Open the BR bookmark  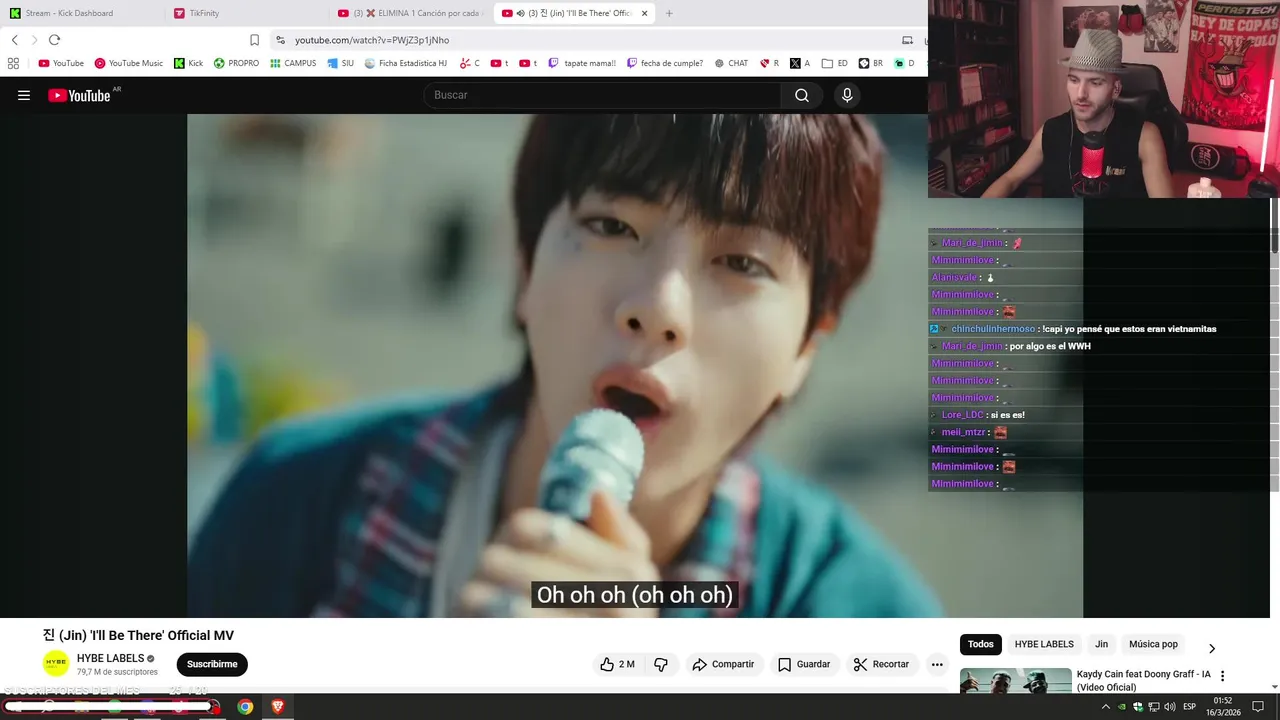[871, 63]
